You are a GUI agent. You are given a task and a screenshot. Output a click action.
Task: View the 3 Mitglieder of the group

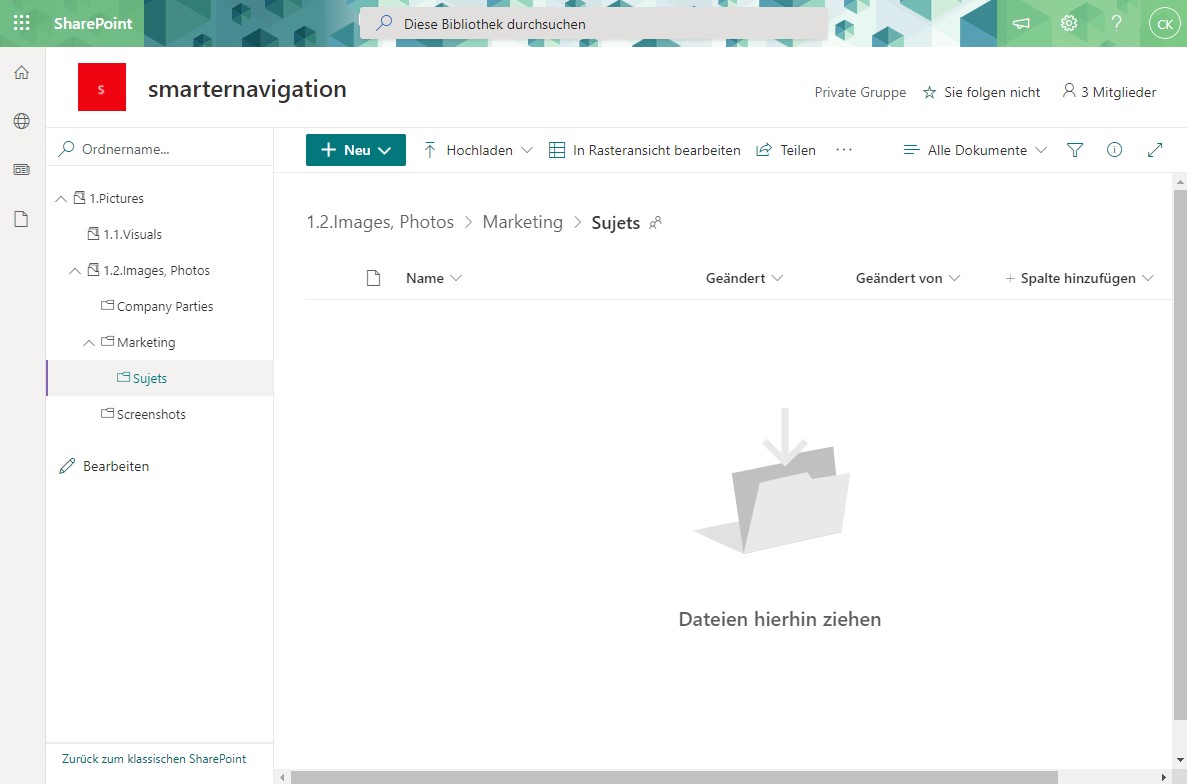click(x=1109, y=92)
